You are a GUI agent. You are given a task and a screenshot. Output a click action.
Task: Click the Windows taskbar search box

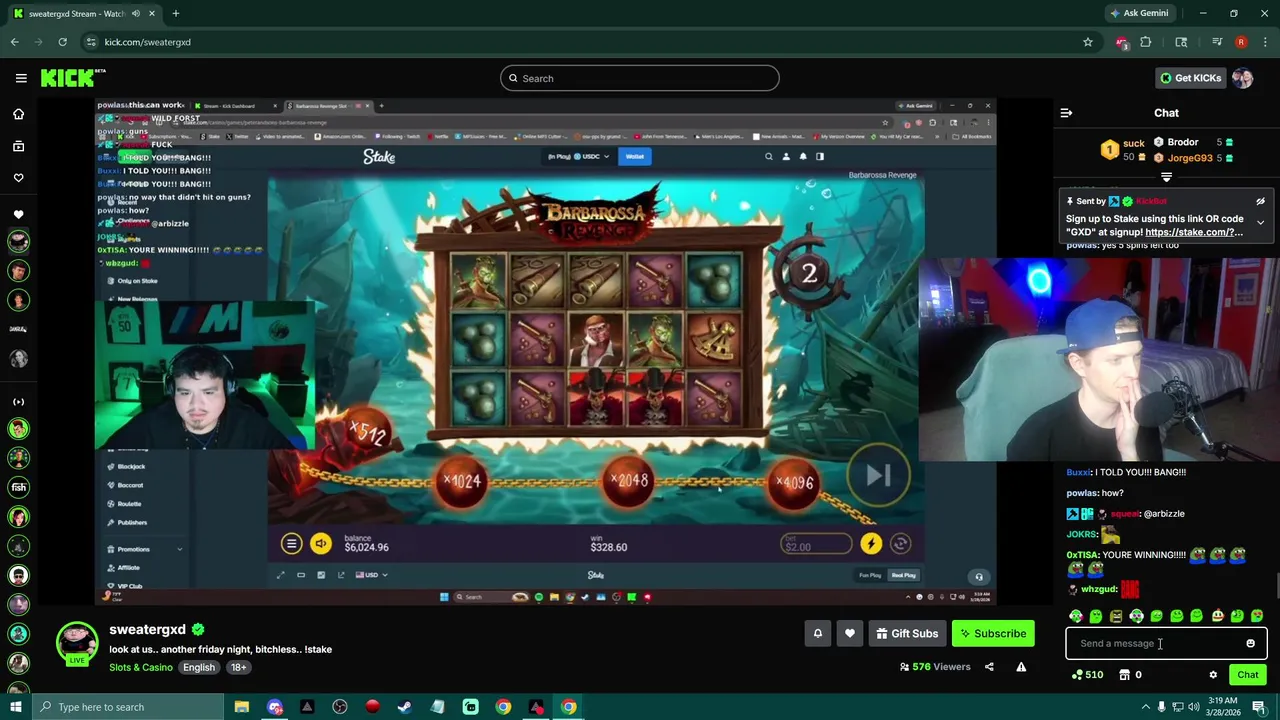[130, 707]
